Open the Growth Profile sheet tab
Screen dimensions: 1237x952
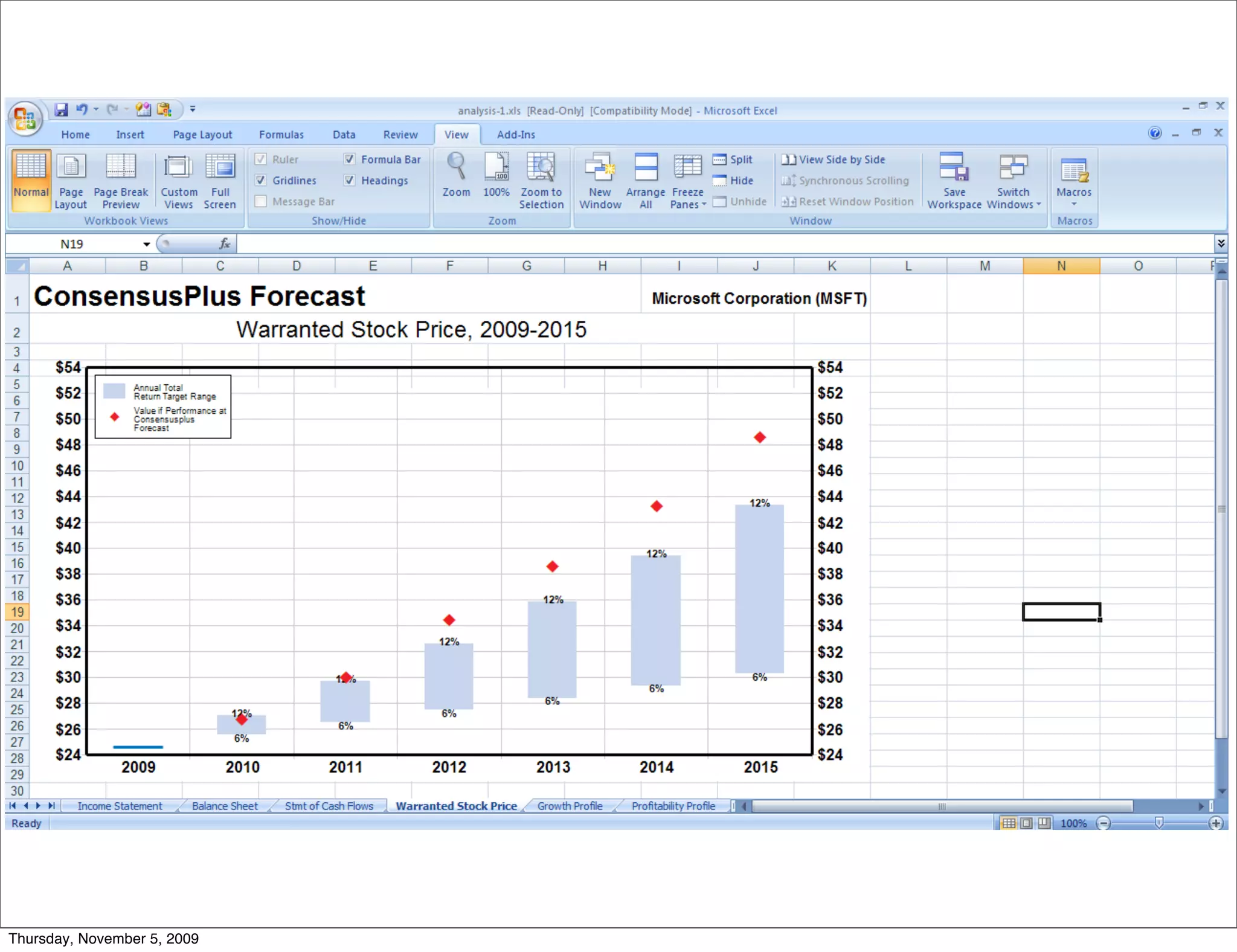570,806
